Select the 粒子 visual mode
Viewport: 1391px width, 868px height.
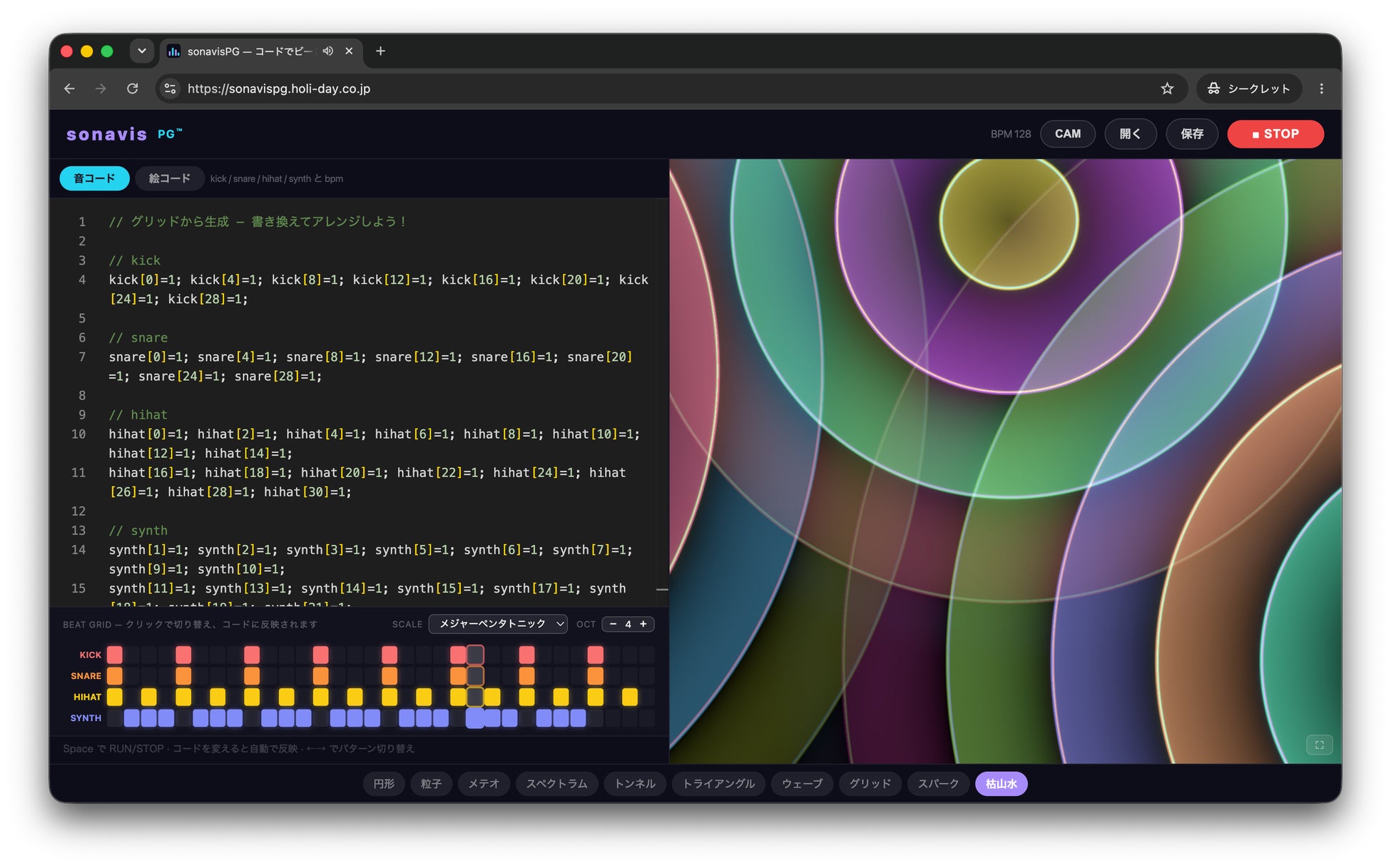coord(431,784)
